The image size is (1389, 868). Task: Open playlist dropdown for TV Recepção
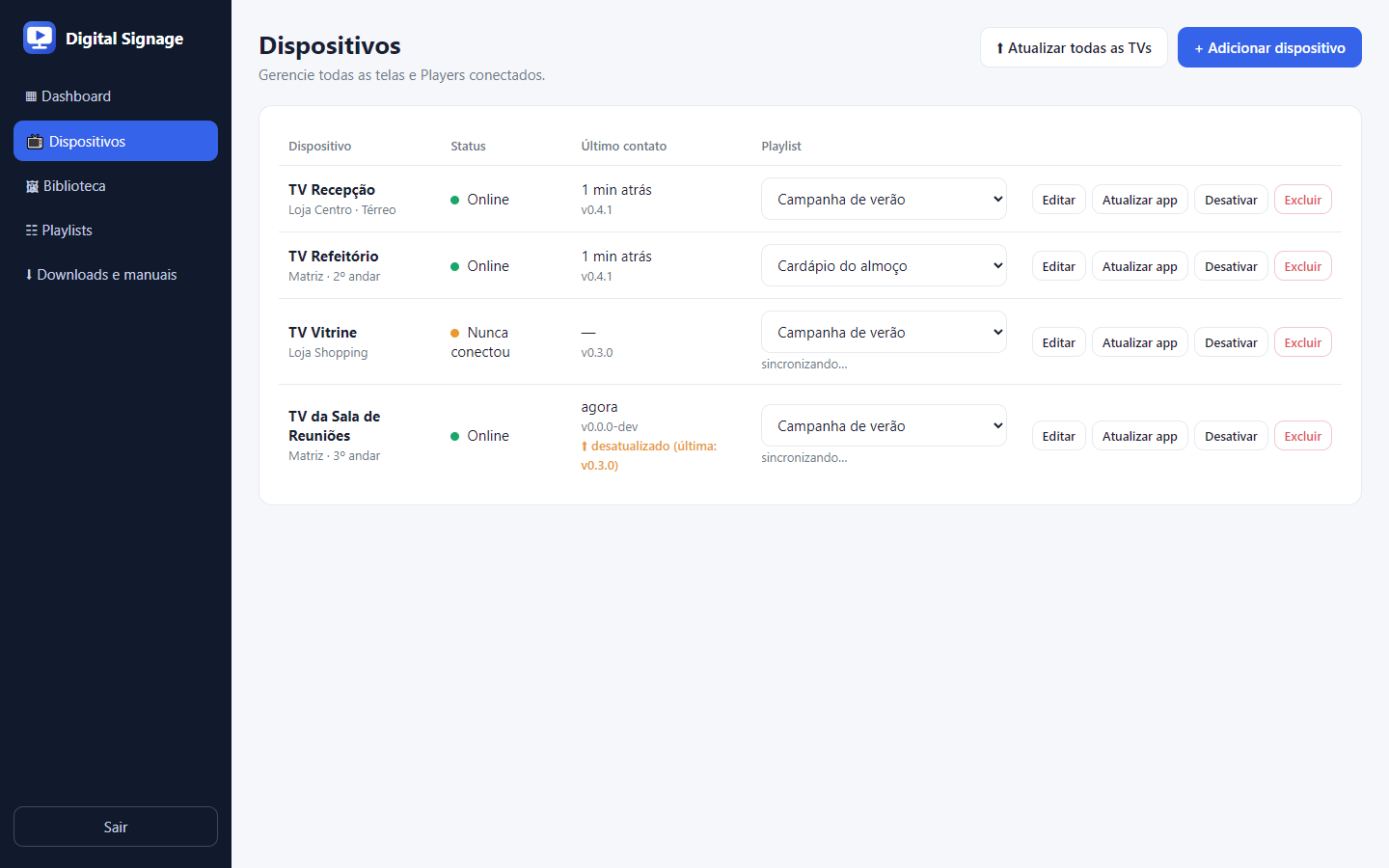[x=884, y=199]
